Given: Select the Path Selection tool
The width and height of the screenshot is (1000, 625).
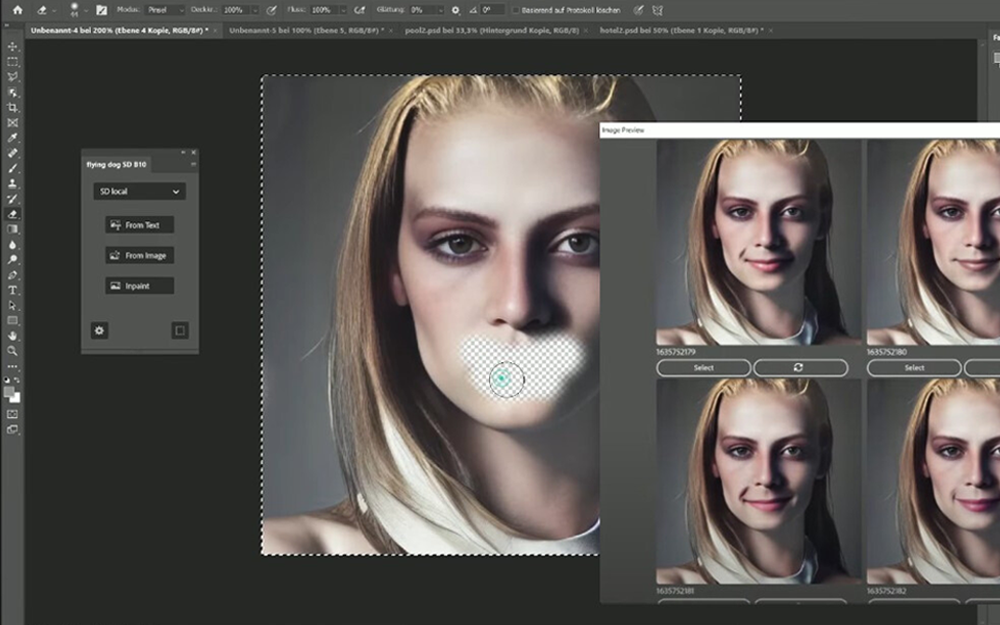Looking at the screenshot, I should pyautogui.click(x=12, y=305).
